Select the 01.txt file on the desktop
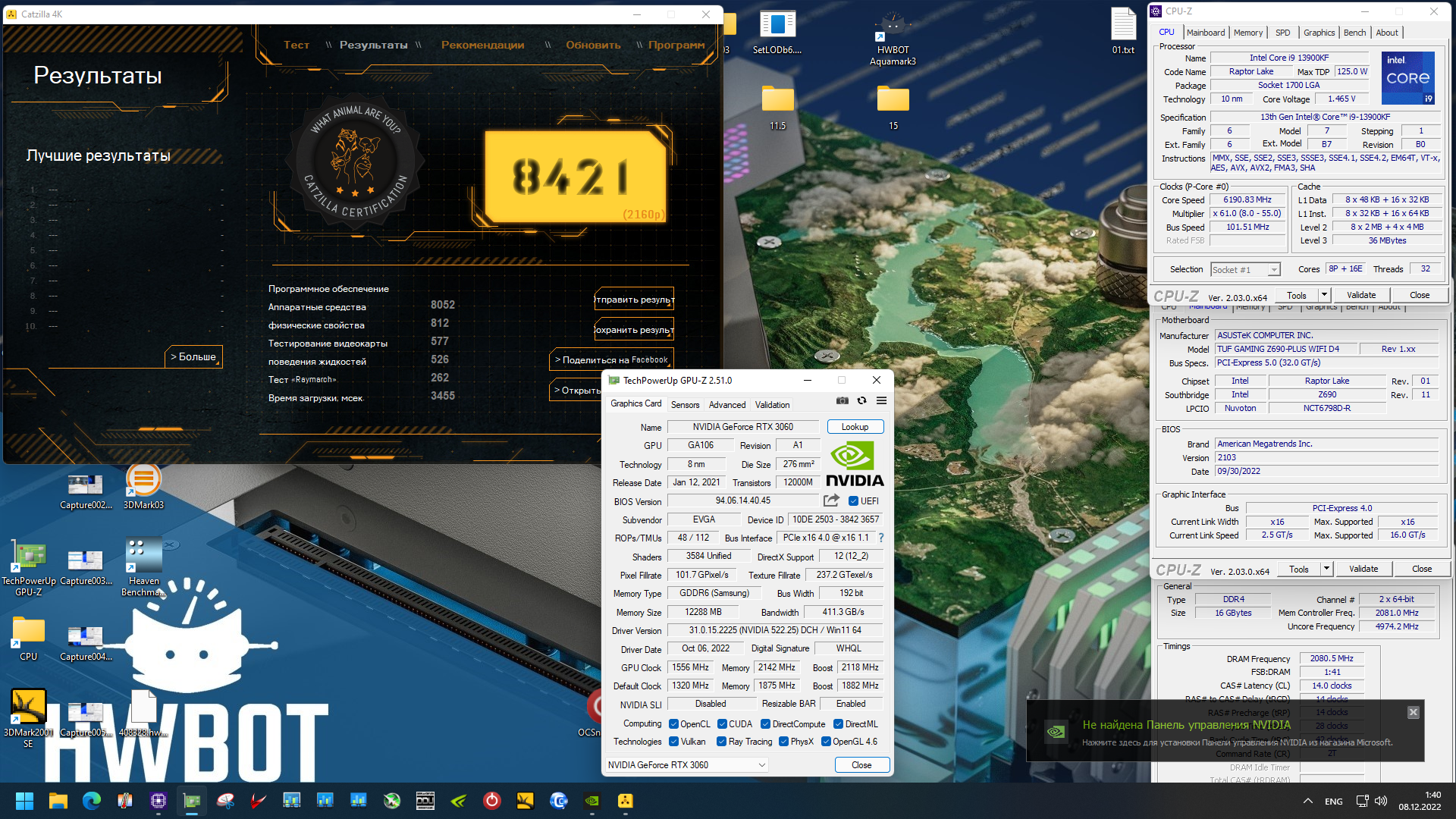Screen dimensions: 1456x819 click(x=1123, y=31)
